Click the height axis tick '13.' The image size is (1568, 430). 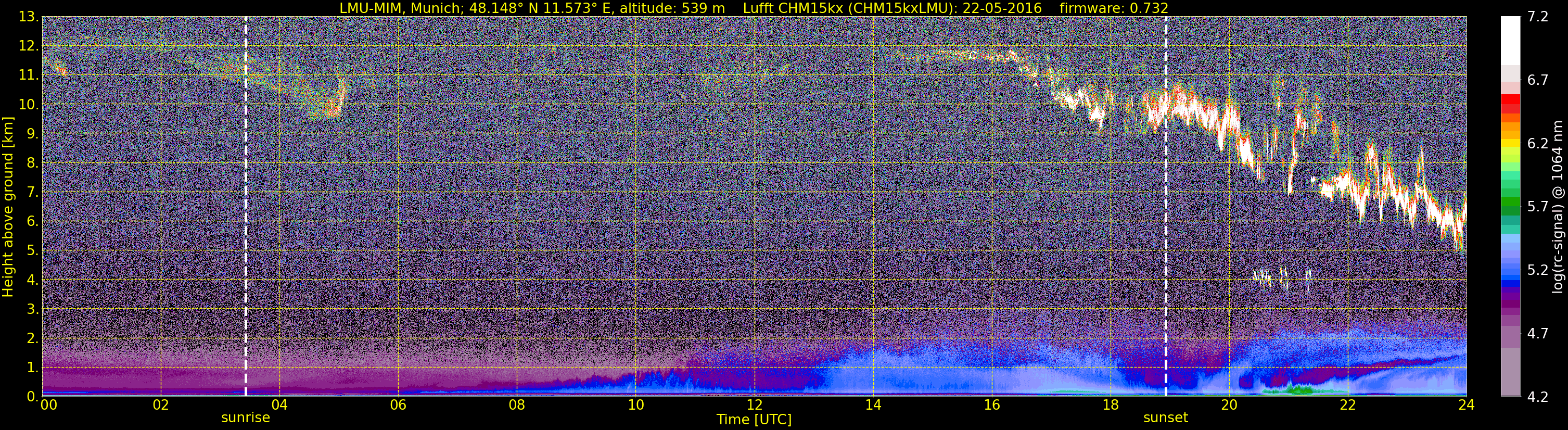tap(28, 17)
